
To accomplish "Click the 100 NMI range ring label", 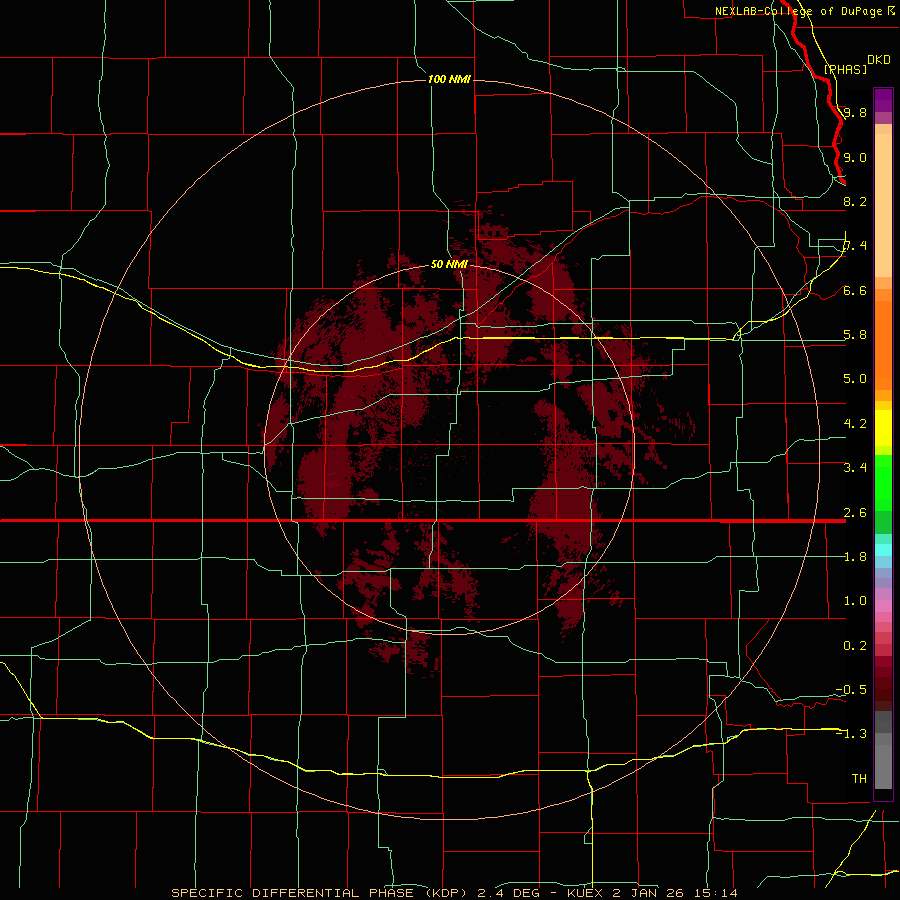I will (449, 79).
